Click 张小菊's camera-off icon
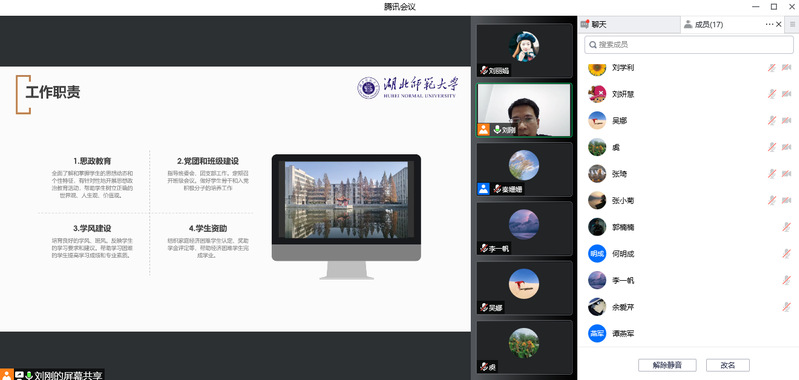 tap(786, 200)
